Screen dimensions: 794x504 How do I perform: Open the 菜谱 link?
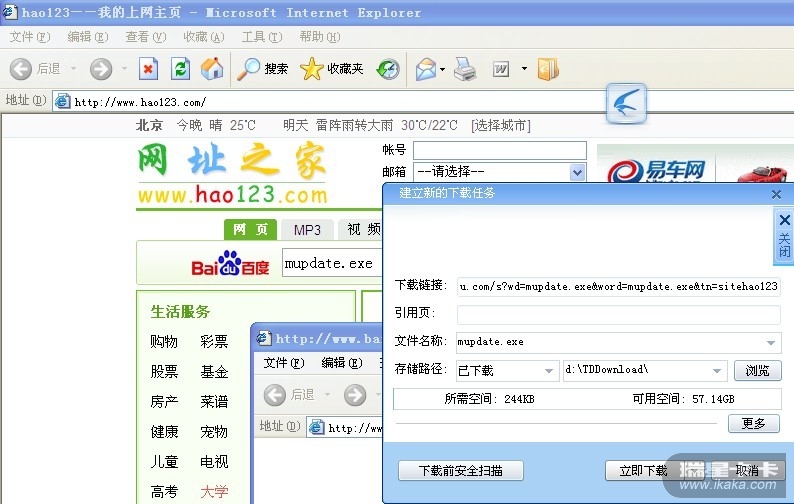(x=214, y=402)
